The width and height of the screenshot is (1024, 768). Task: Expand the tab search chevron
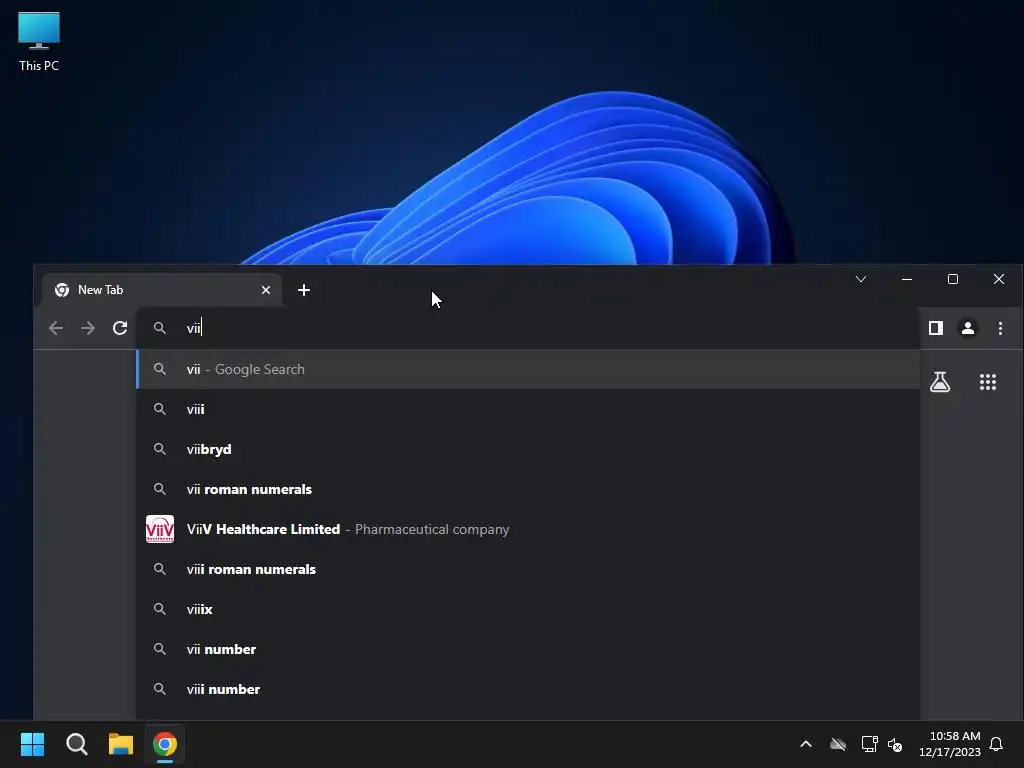(861, 280)
